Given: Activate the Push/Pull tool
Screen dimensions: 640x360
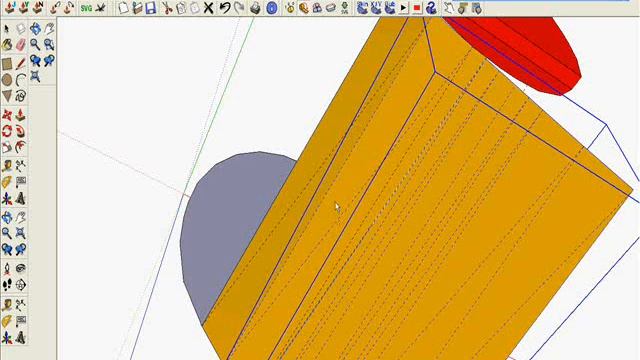Looking at the screenshot, I should (x=20, y=115).
